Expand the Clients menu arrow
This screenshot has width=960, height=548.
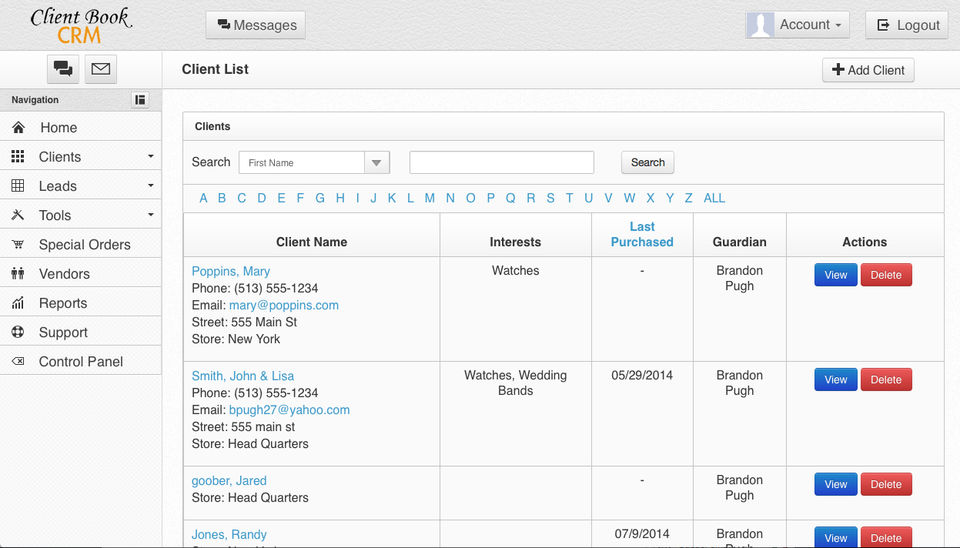coord(151,156)
